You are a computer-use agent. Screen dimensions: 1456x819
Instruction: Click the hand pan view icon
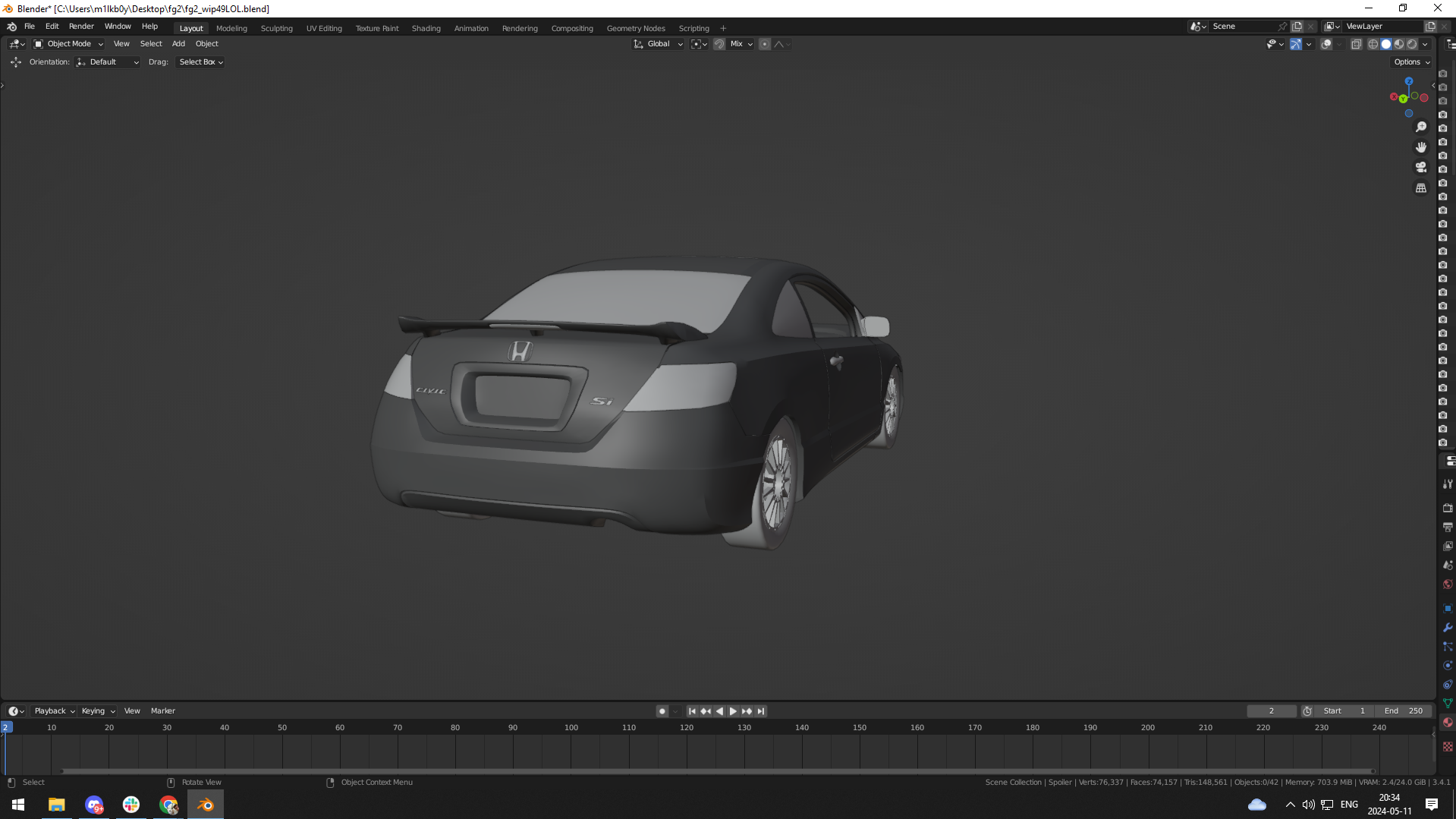click(1421, 147)
